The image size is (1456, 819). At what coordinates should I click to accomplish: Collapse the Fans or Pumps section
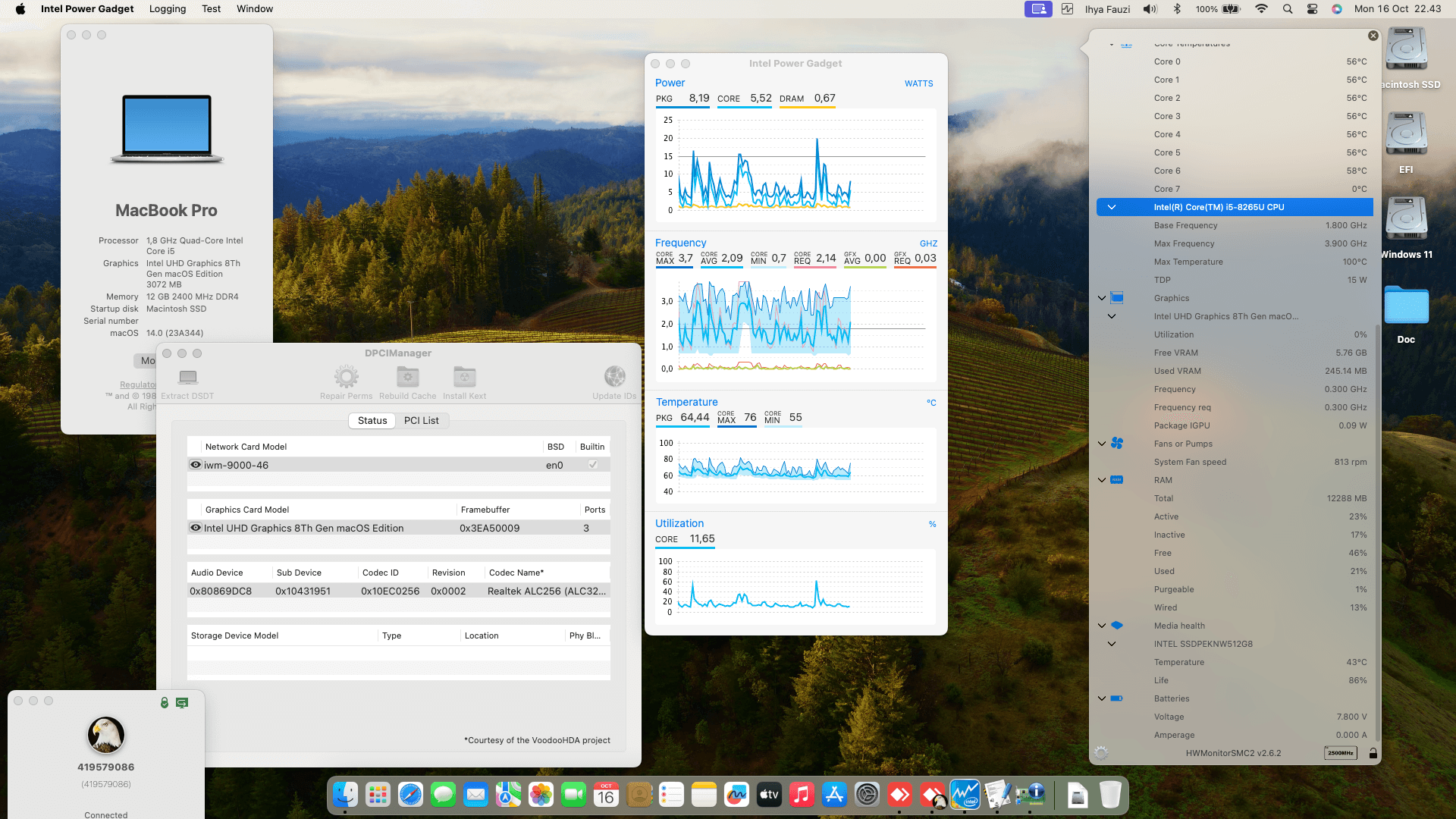coord(1102,444)
